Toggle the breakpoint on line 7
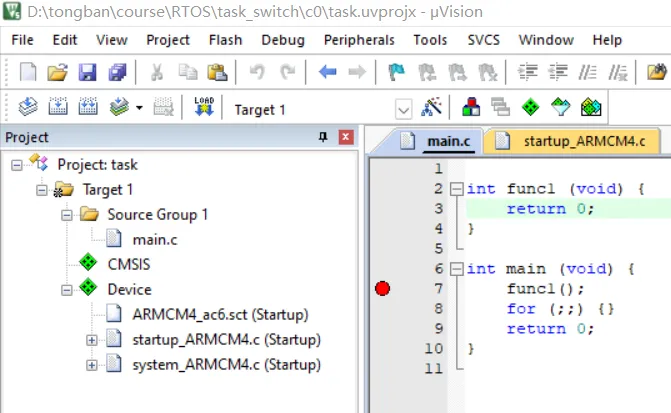The width and height of the screenshot is (671, 413). click(x=381, y=289)
